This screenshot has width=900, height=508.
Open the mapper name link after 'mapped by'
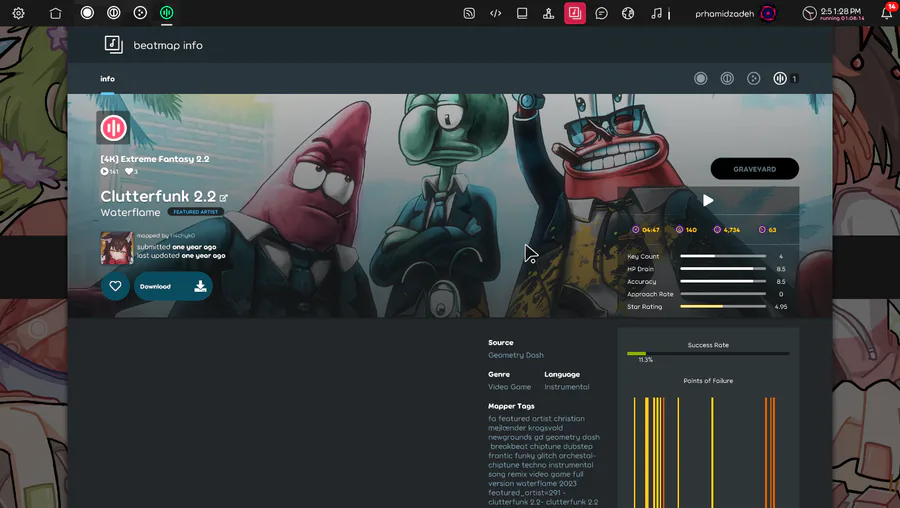(x=183, y=235)
